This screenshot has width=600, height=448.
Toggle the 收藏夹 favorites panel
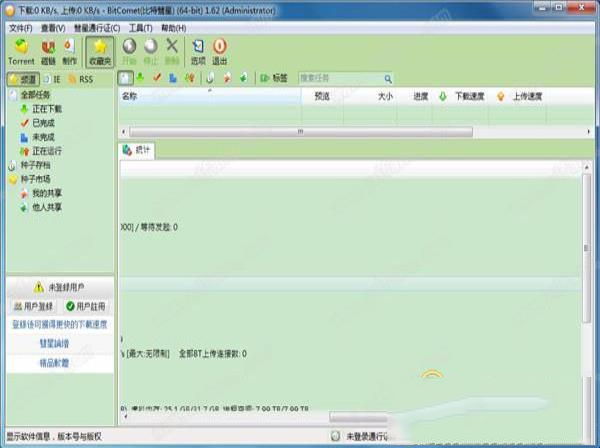point(100,51)
